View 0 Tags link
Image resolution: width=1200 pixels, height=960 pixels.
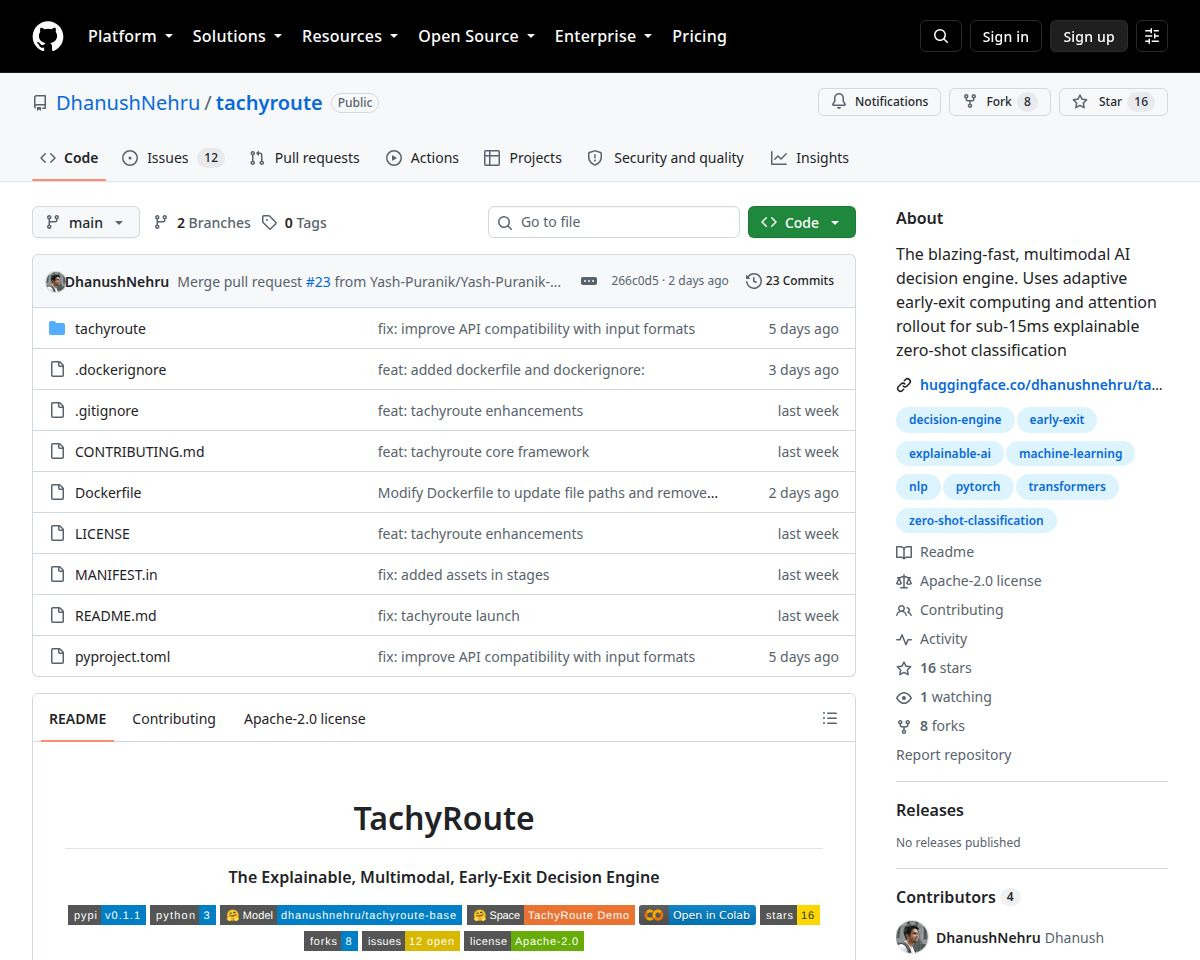[294, 223]
